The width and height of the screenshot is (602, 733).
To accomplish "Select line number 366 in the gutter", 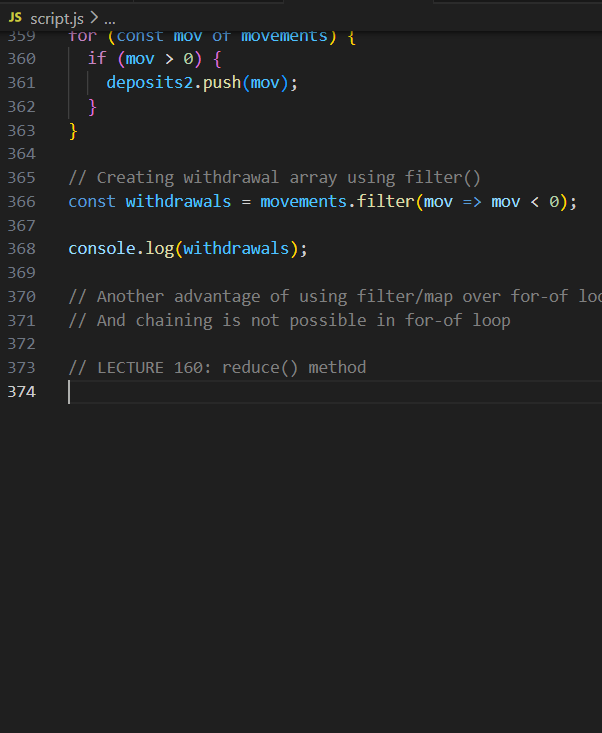I will (22, 201).
